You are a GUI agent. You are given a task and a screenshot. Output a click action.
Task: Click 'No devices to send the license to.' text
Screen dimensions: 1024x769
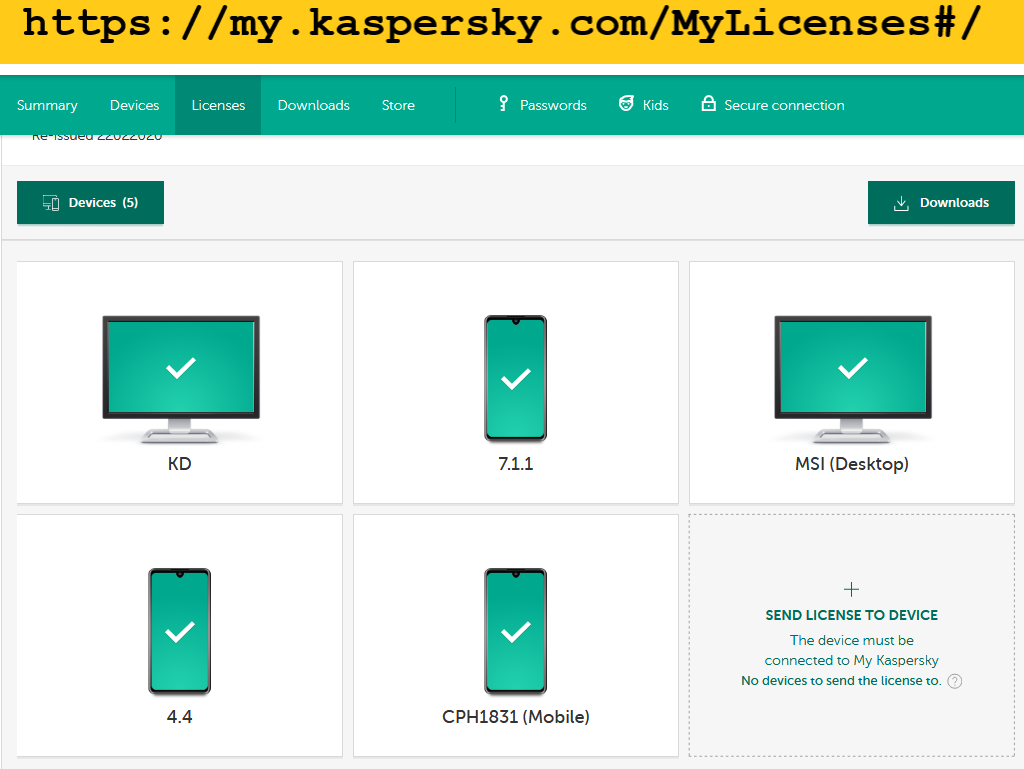click(x=841, y=681)
